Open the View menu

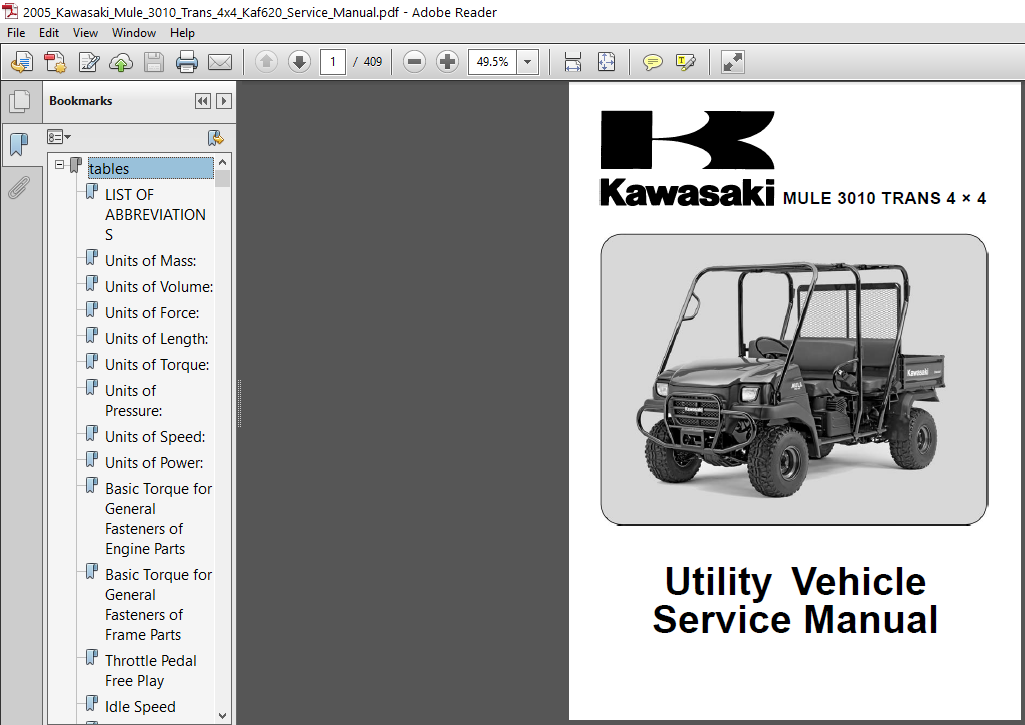coord(85,33)
